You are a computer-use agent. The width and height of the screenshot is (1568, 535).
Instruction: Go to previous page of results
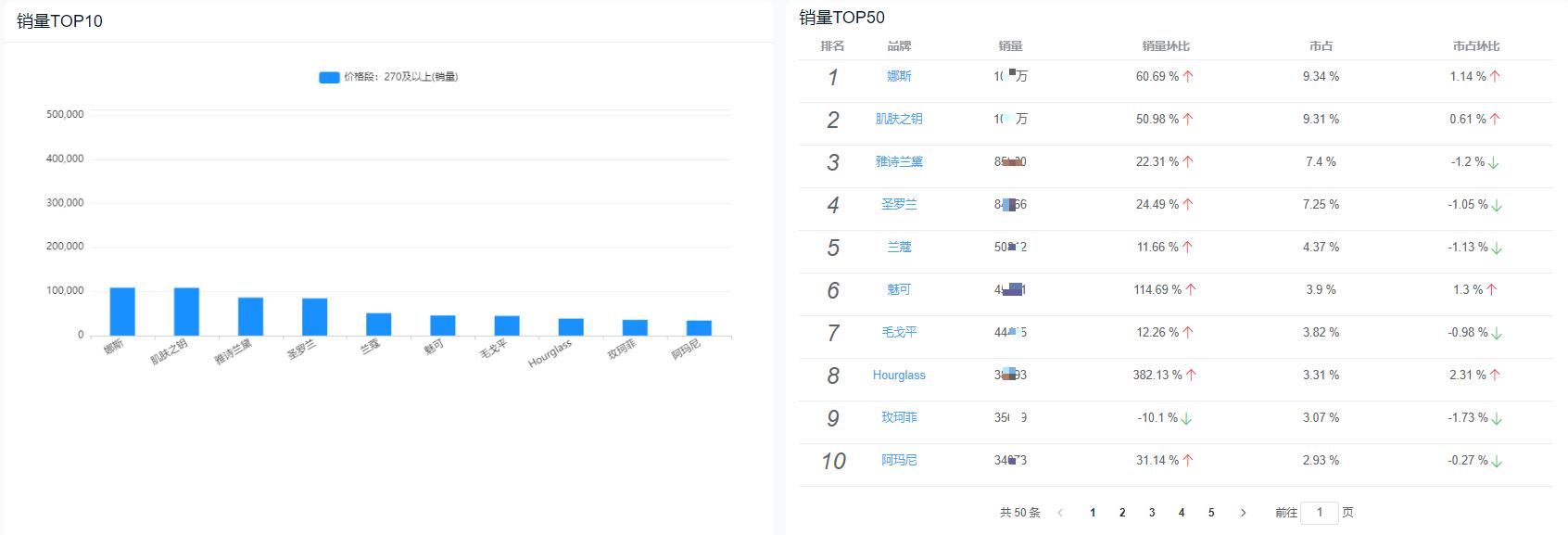1060,513
